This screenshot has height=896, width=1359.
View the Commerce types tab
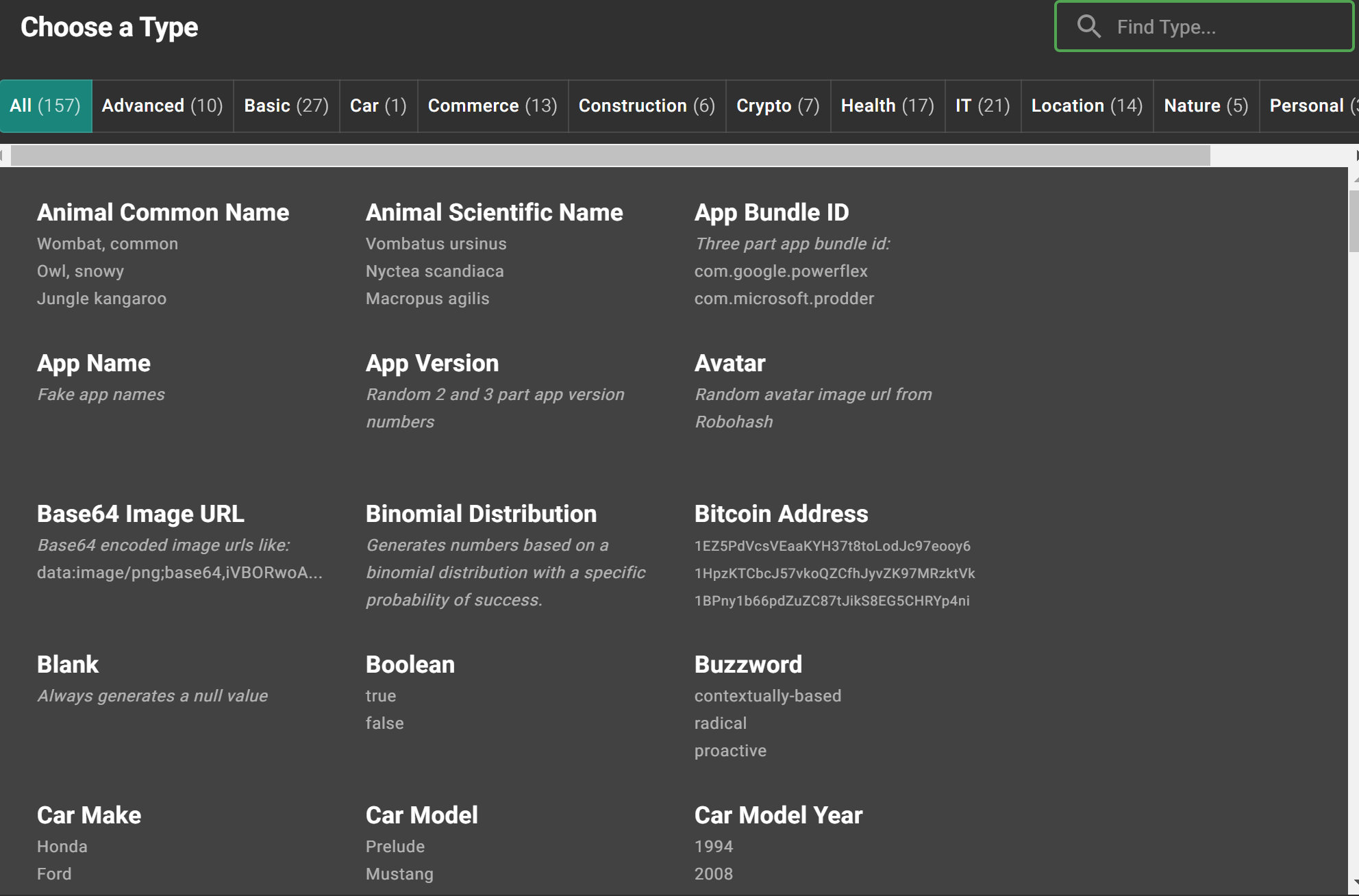point(492,105)
